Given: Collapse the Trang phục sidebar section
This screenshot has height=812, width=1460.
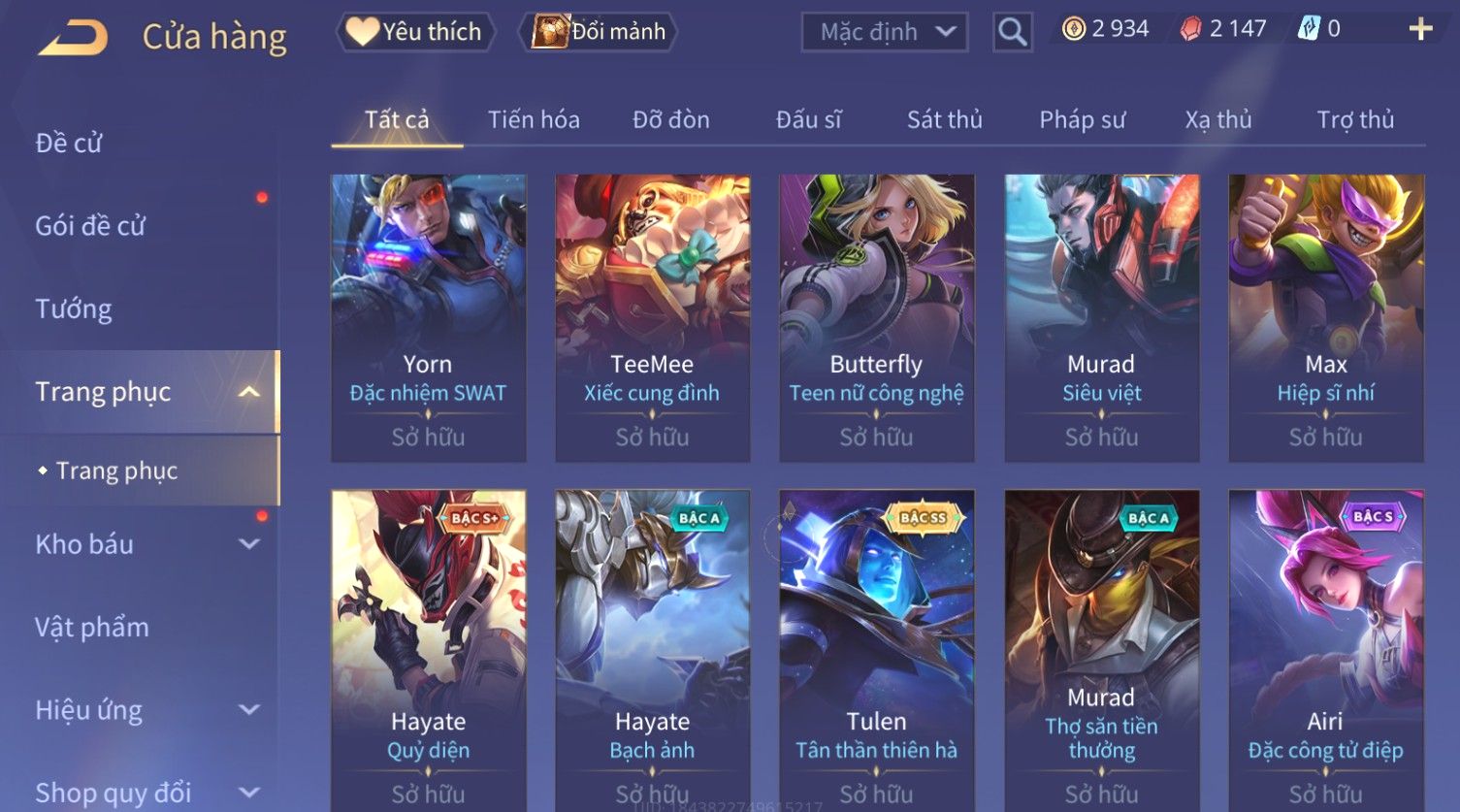Looking at the screenshot, I should 249,392.
